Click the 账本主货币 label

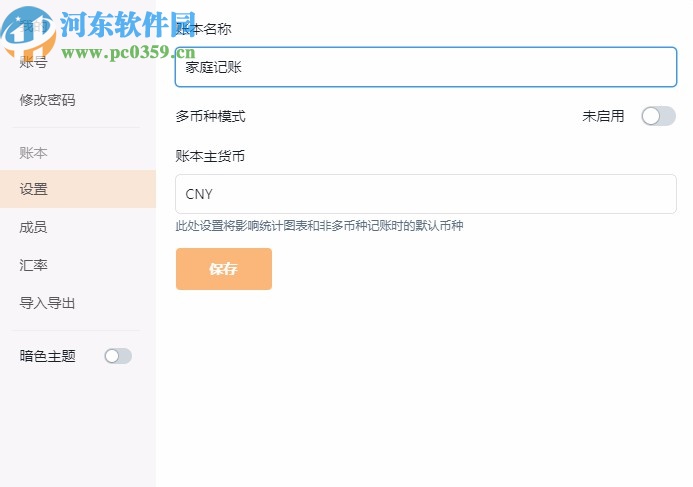click(210, 156)
